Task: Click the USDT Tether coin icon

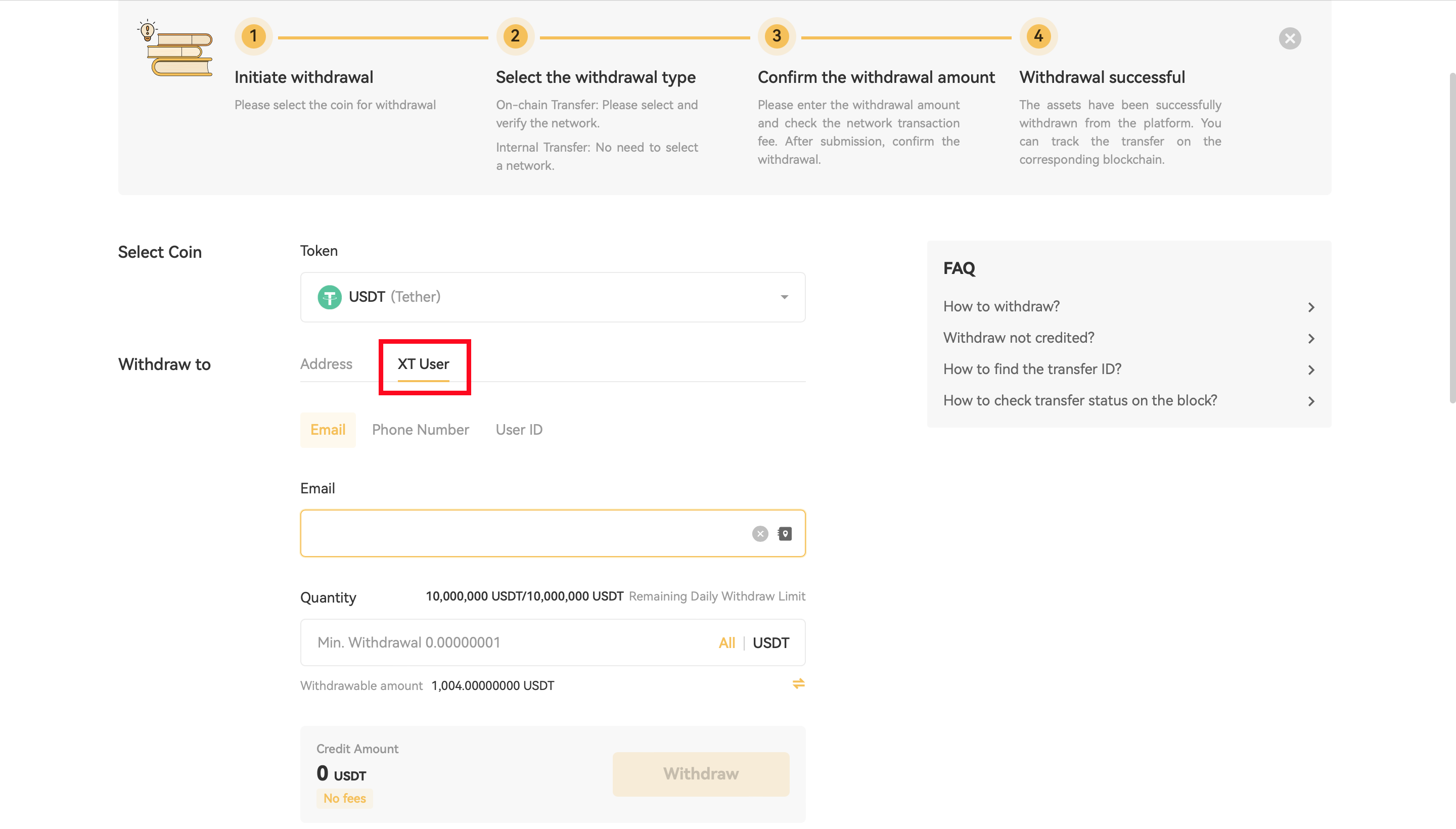Action: click(329, 297)
